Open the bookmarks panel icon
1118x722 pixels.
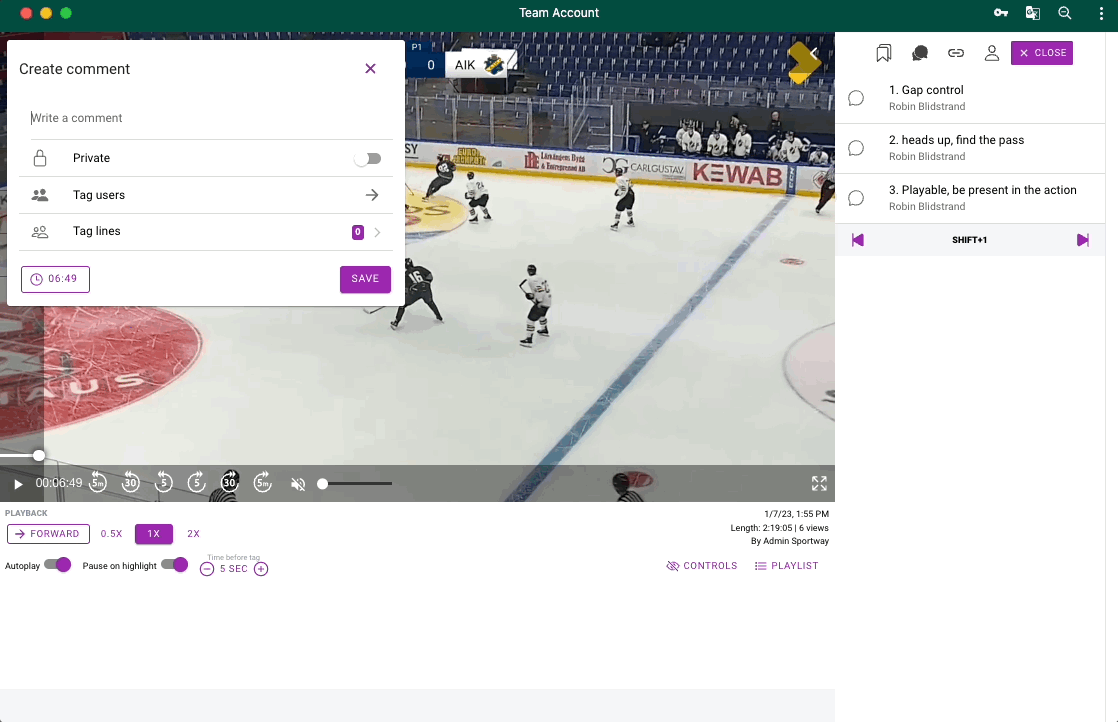(883, 53)
